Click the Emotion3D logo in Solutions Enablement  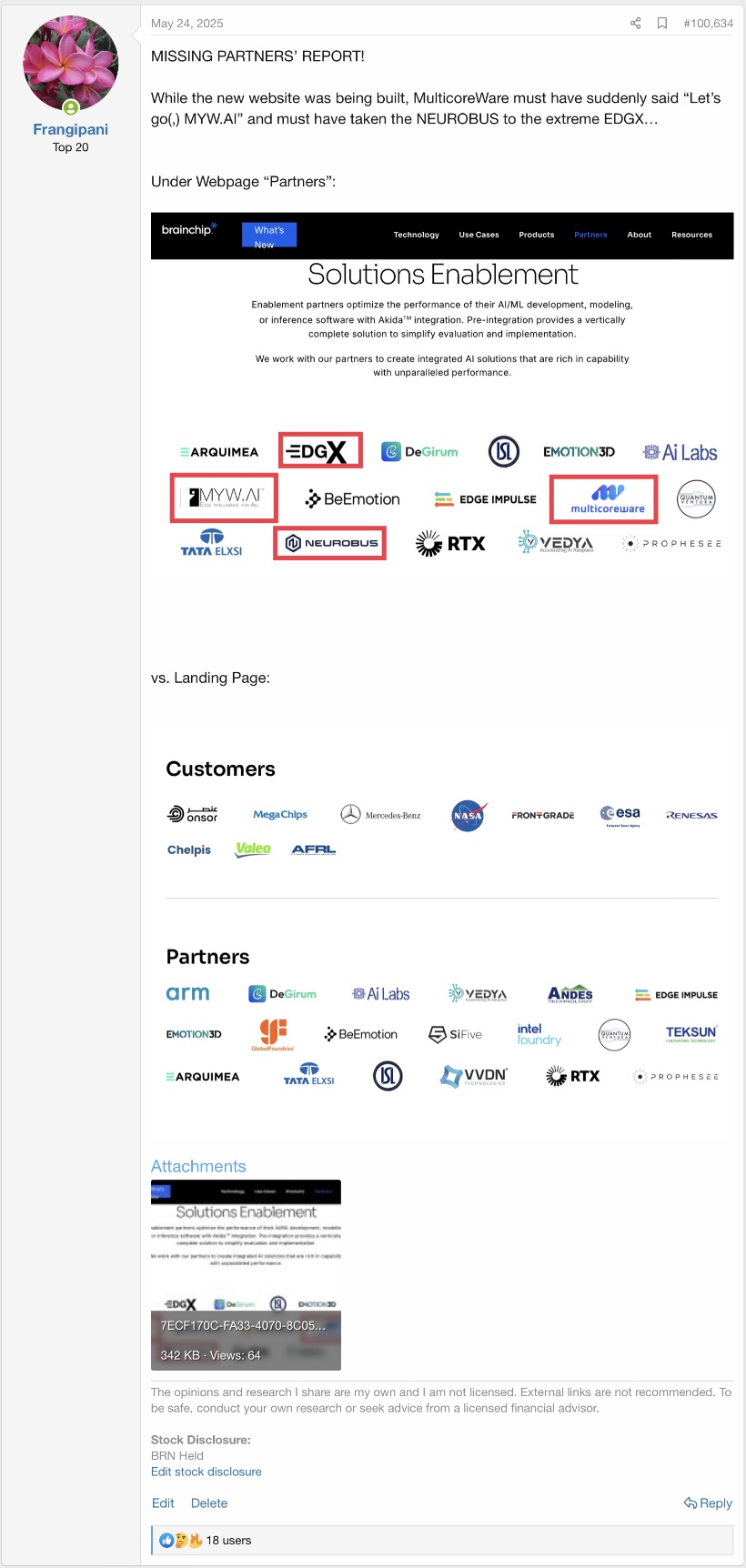click(x=579, y=452)
